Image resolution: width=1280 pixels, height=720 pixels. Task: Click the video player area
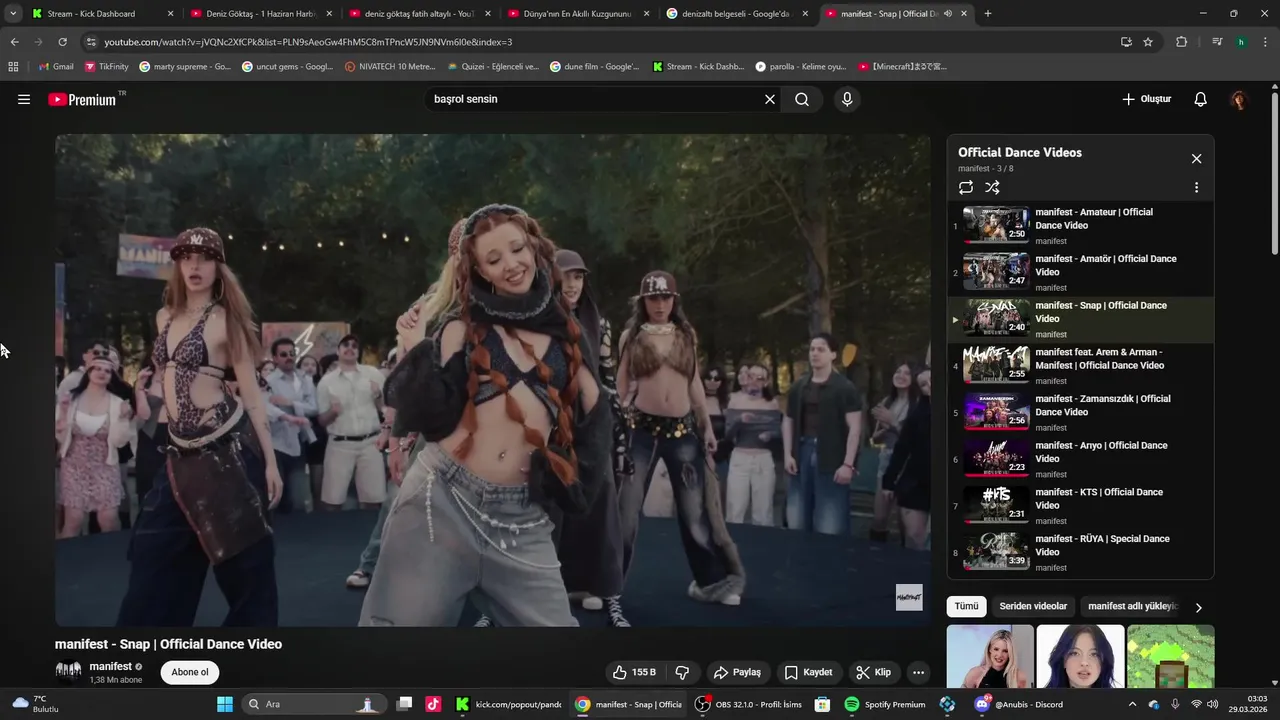click(493, 380)
